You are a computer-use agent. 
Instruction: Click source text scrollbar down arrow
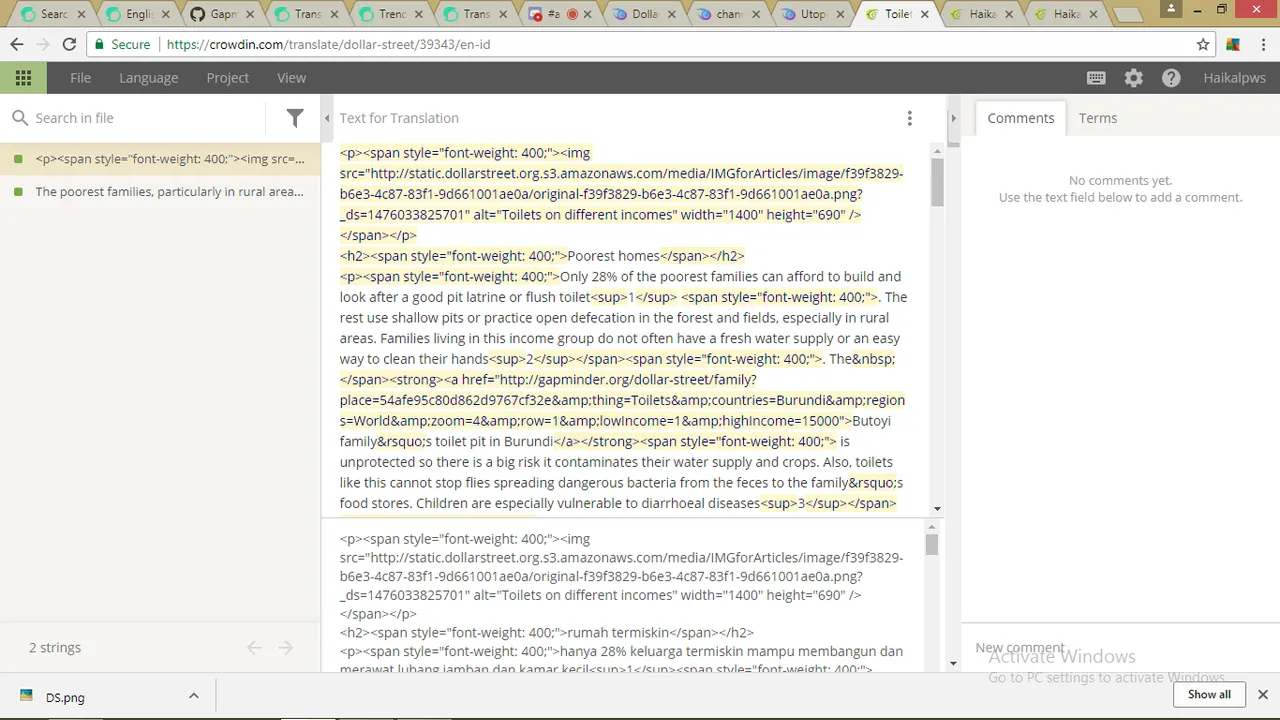pyautogui.click(x=937, y=509)
